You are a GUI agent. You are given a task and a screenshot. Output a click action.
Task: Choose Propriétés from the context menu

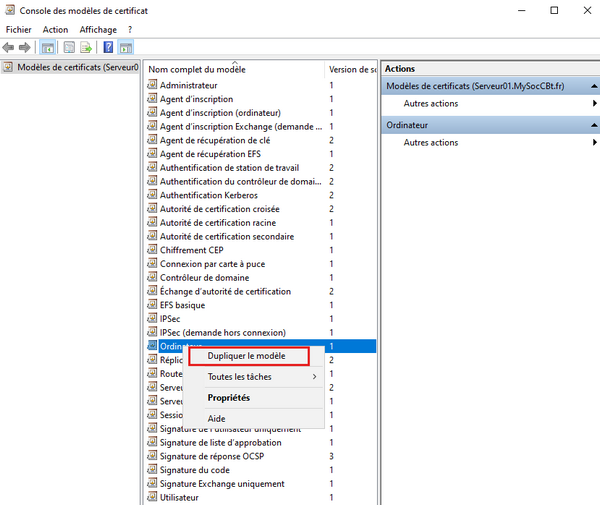coord(229,397)
